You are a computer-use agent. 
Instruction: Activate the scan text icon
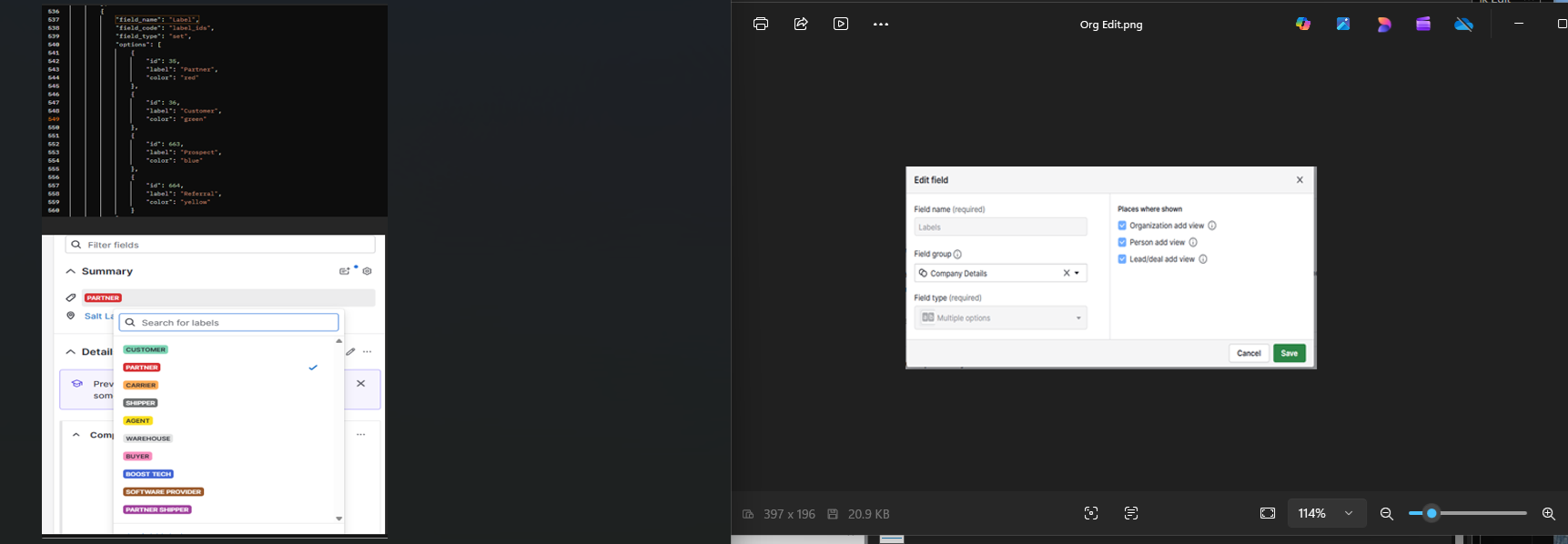click(1131, 513)
